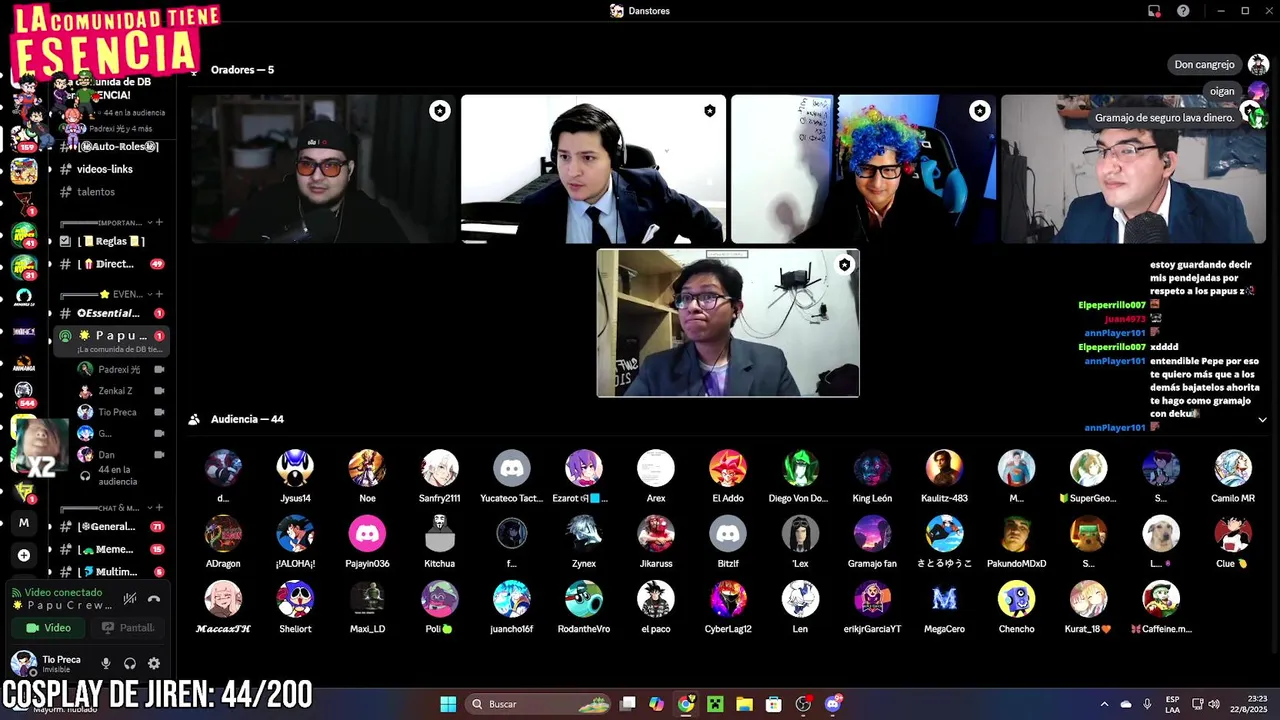Image resolution: width=1280 pixels, height=720 pixels.
Task: Select the Papu stage channel
Action: 113,340
